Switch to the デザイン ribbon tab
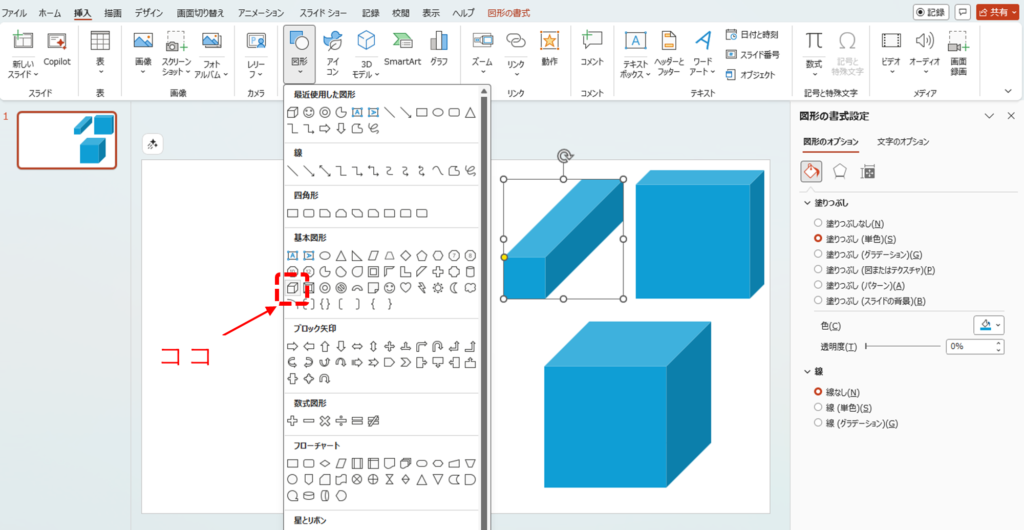 click(x=148, y=13)
